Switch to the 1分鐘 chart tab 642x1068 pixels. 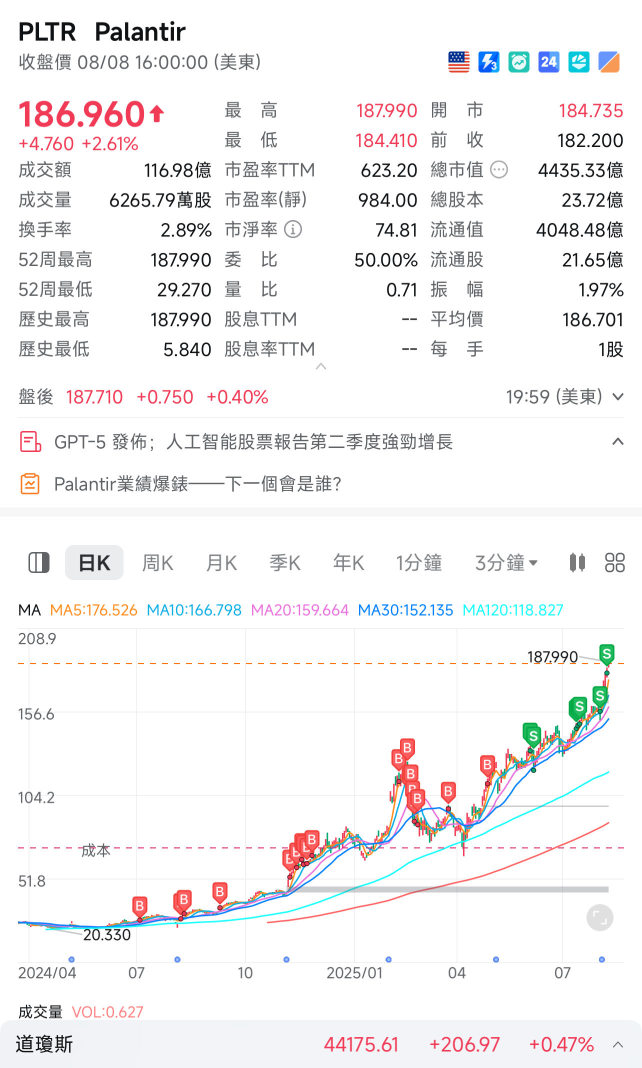pos(419,563)
